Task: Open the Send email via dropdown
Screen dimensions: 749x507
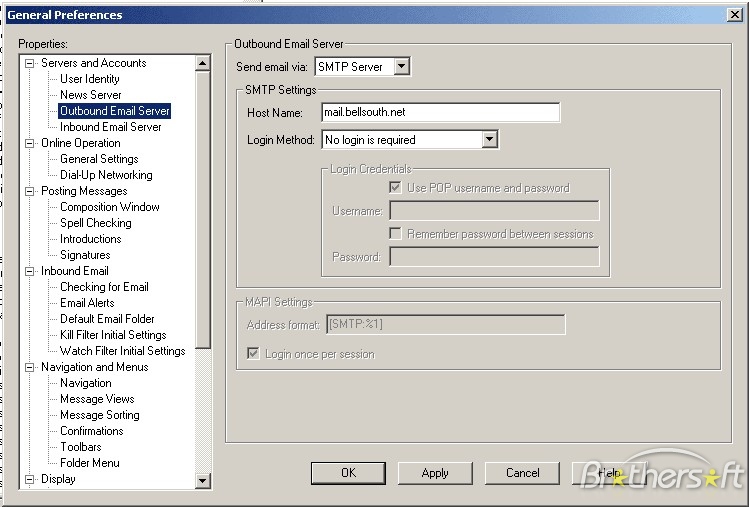Action: [402, 66]
